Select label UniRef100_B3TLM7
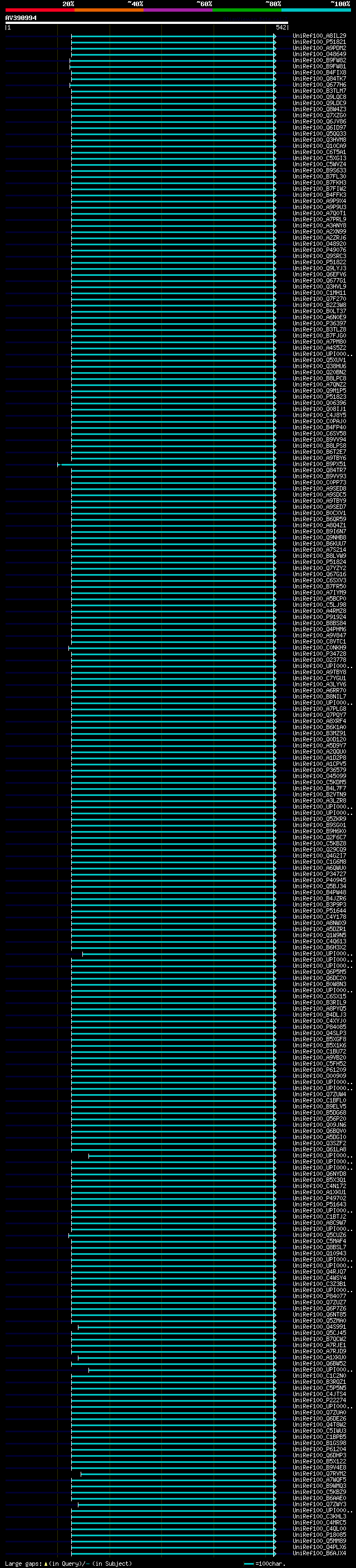This screenshot has height=1568, width=356. coord(319,91)
